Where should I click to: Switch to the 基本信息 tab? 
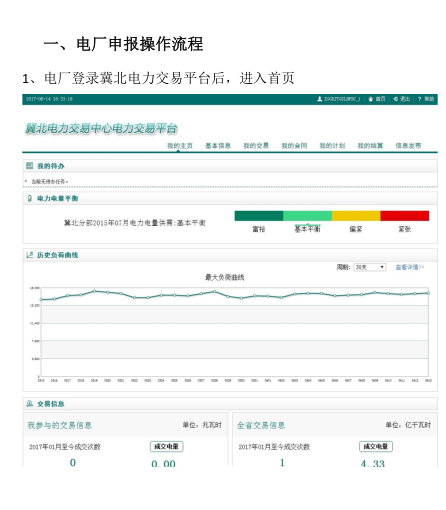[x=218, y=146]
